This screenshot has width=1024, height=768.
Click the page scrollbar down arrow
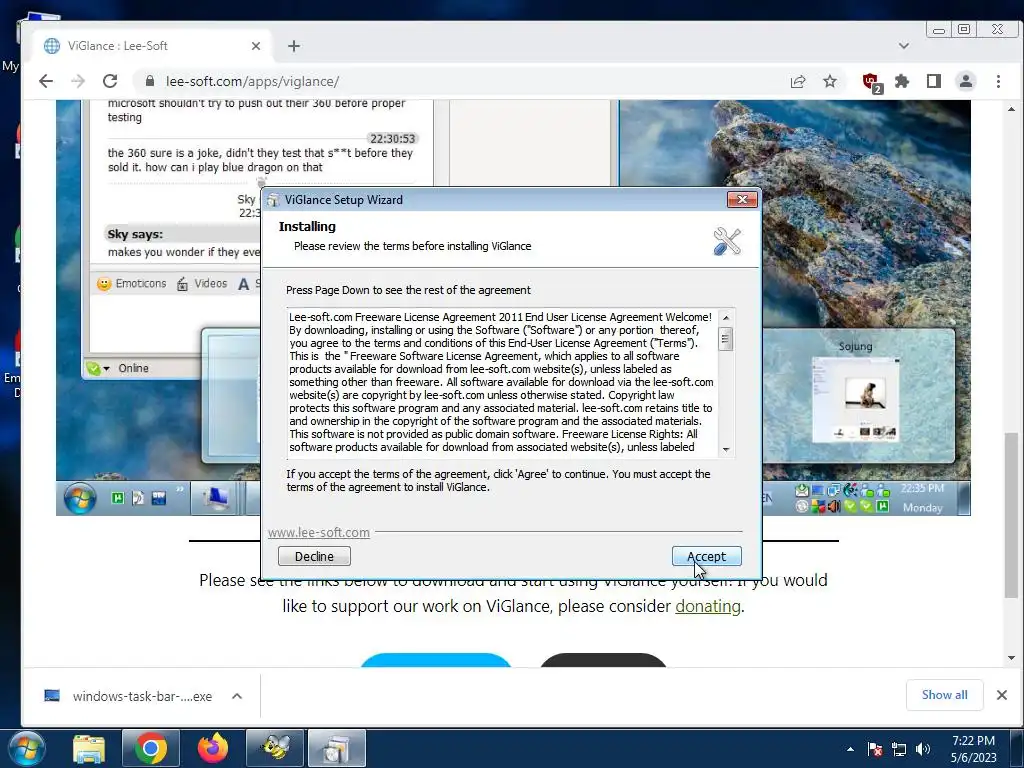click(1012, 658)
